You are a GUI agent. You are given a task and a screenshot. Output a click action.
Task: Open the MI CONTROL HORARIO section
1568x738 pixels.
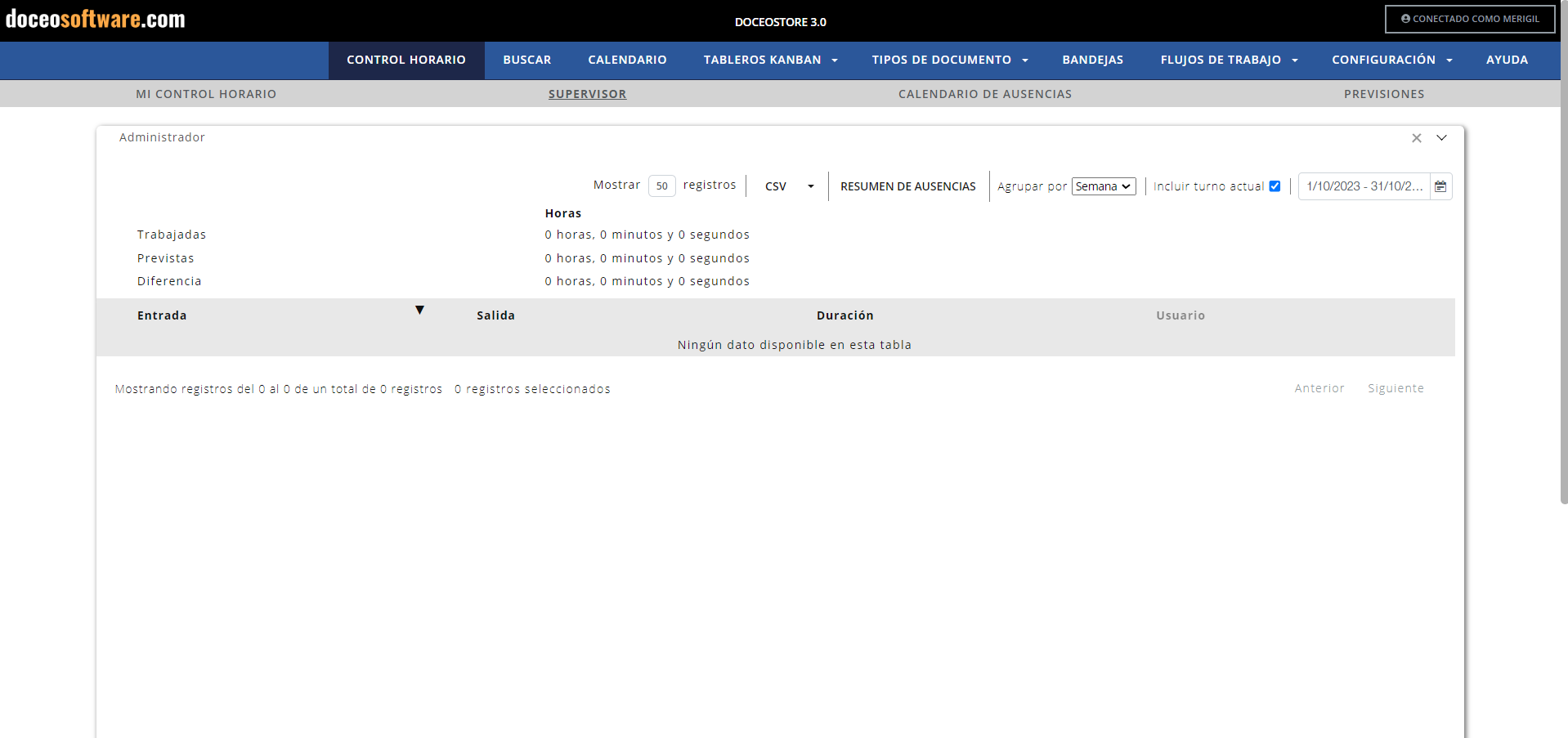pos(206,93)
